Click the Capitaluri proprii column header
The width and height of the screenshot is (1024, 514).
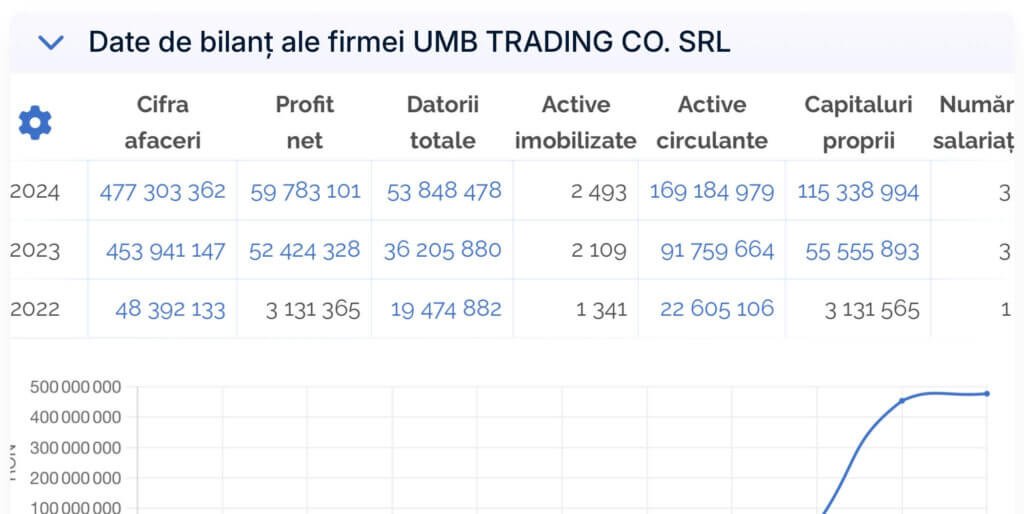858,122
